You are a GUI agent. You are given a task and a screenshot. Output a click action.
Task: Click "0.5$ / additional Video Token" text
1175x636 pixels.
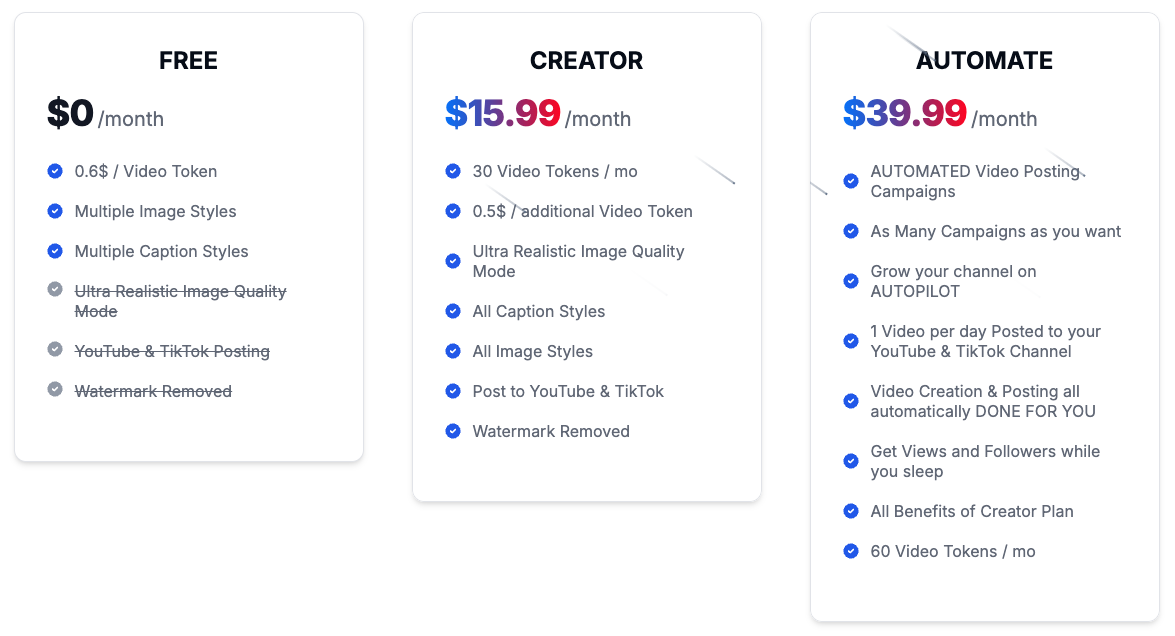(x=582, y=211)
